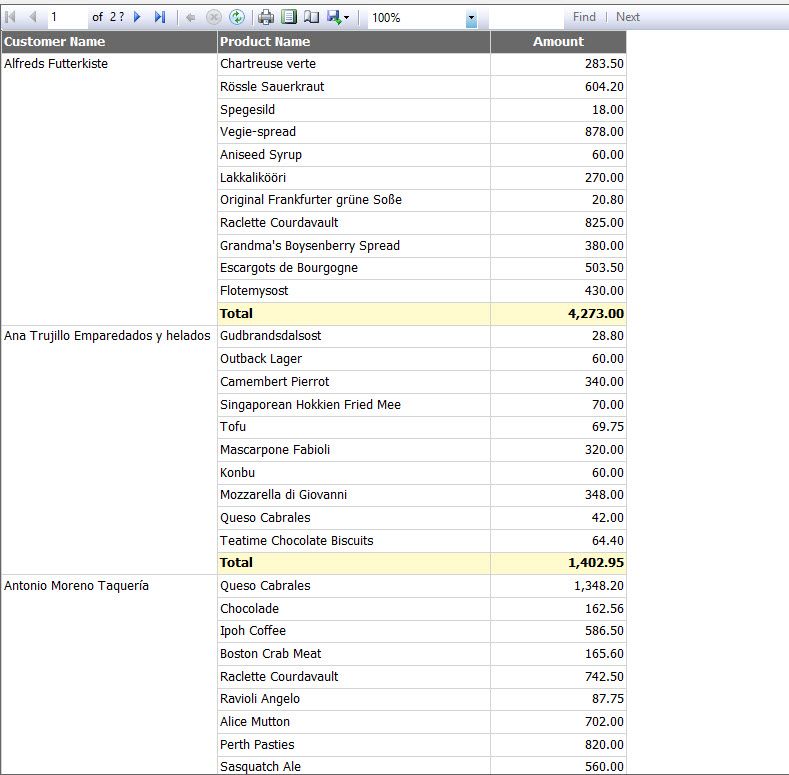Screen dimensions: 789x775
Task: Click the 1,348.20 amount value
Action: [x=559, y=586]
